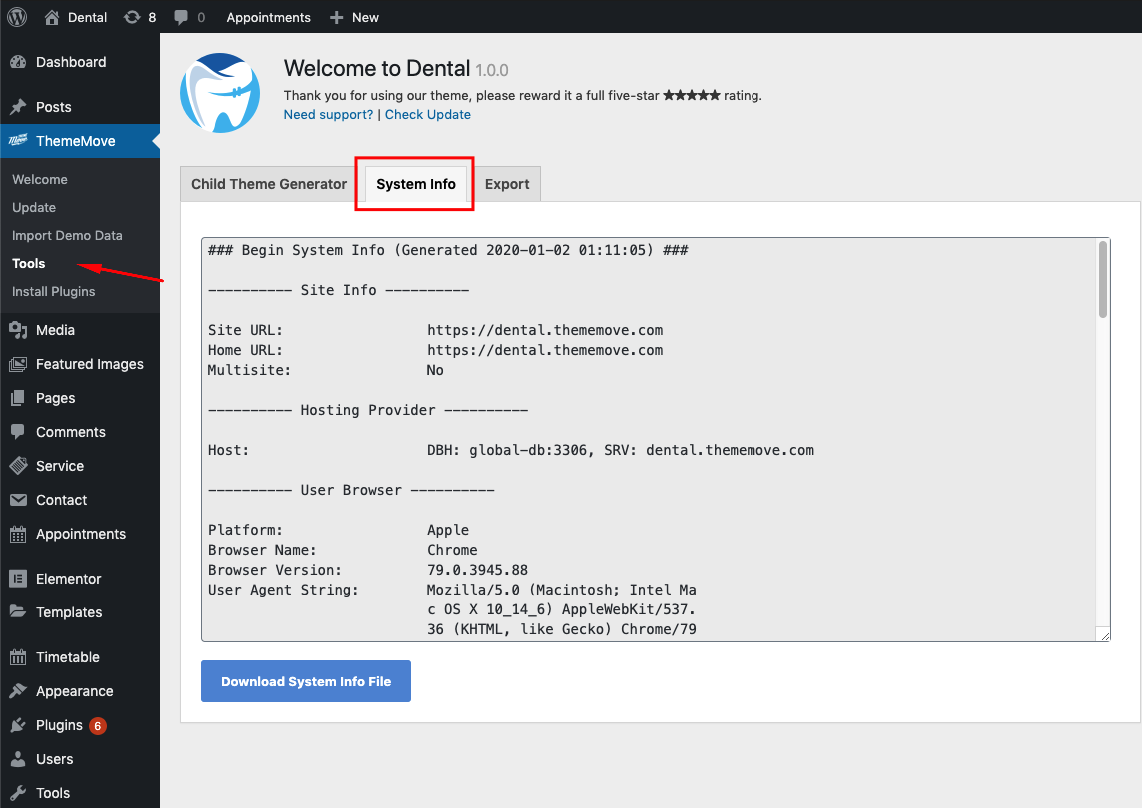Click the Users person icon

[18, 759]
